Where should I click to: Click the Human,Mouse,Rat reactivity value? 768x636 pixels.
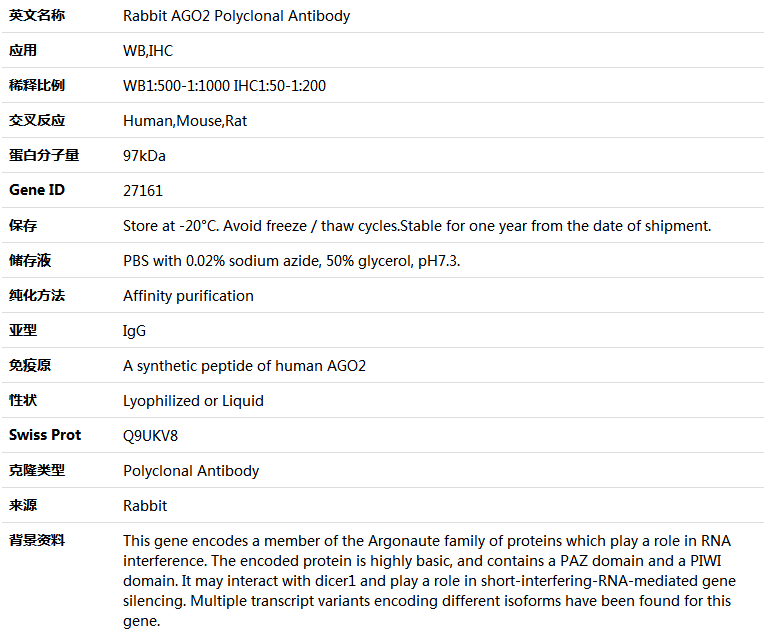click(185, 121)
